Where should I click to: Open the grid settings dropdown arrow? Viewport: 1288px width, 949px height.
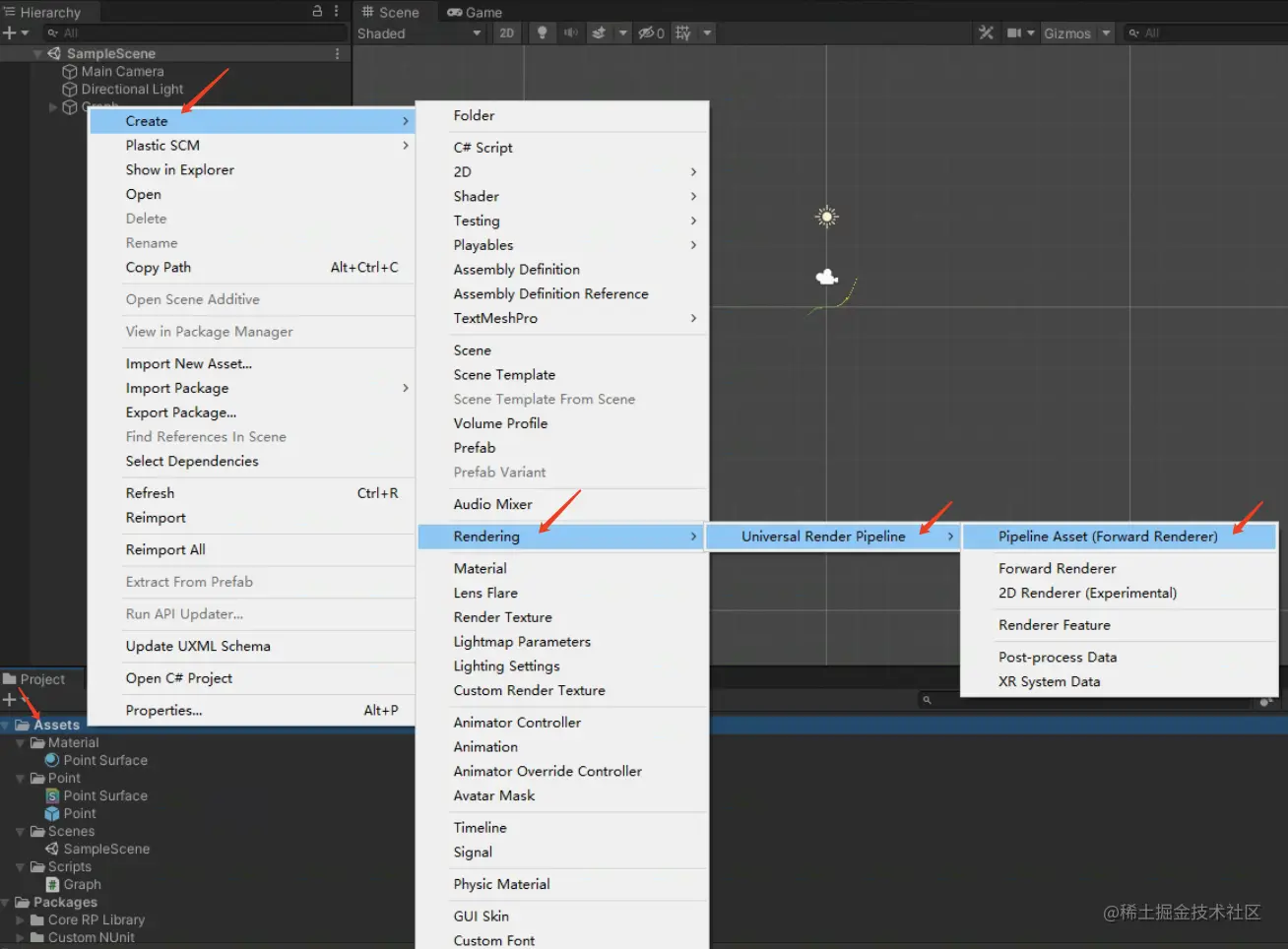[707, 33]
